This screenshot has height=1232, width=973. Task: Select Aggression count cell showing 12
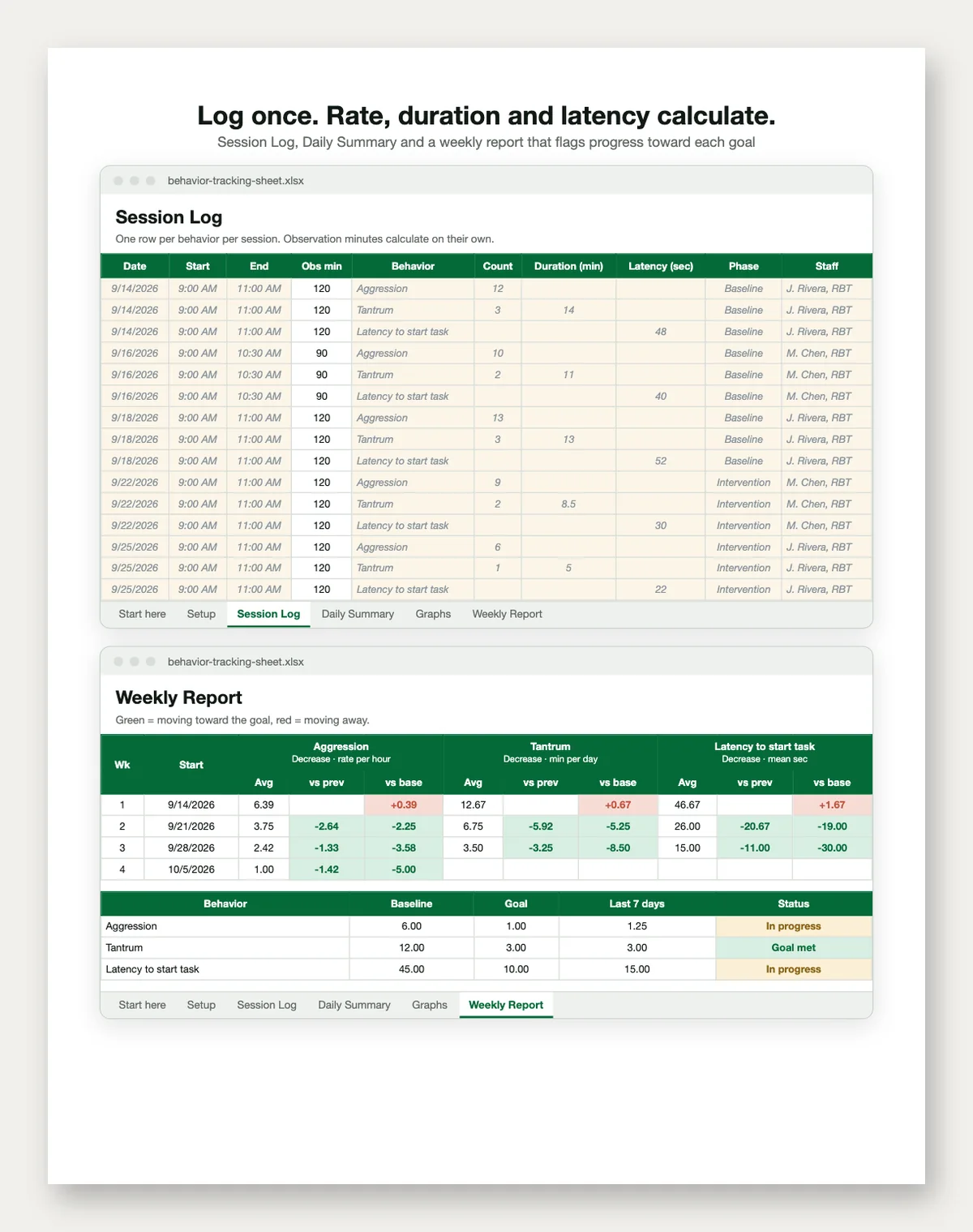498,289
